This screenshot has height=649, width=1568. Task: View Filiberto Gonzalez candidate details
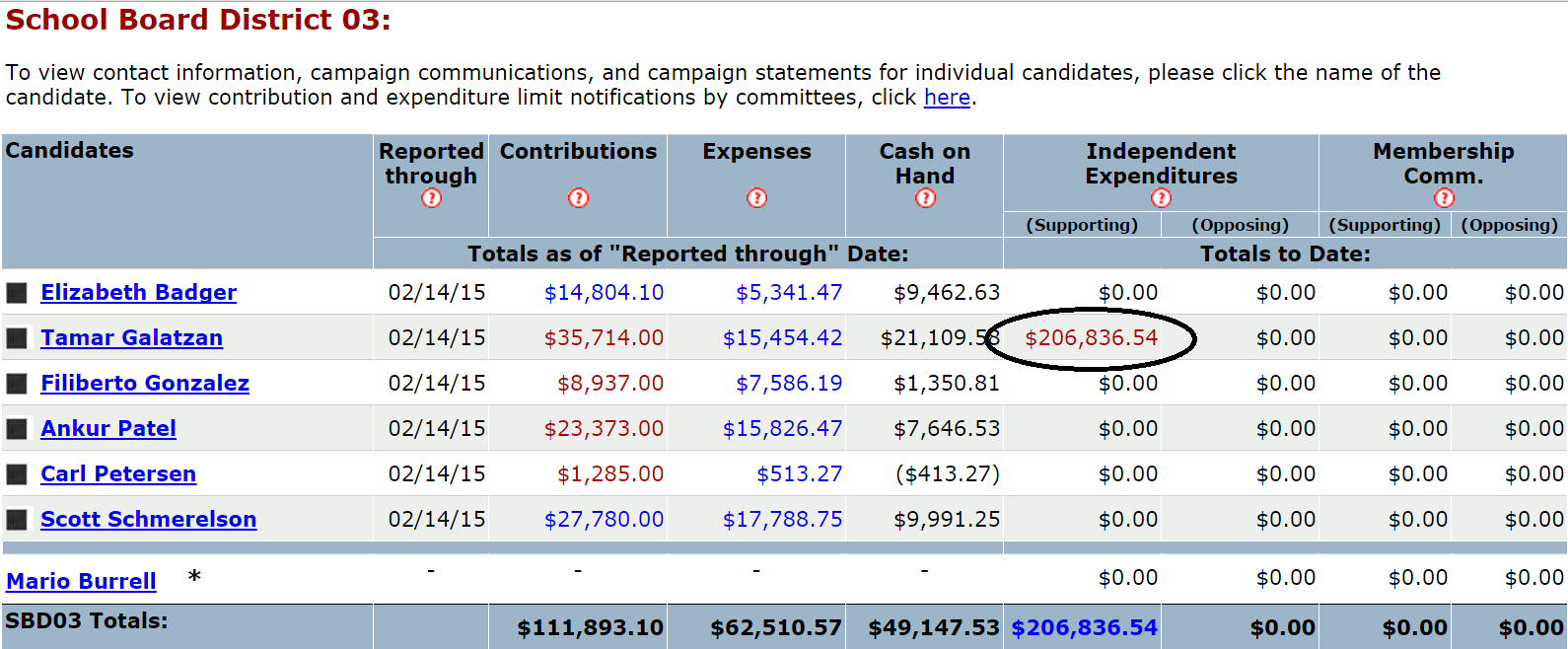click(x=145, y=384)
